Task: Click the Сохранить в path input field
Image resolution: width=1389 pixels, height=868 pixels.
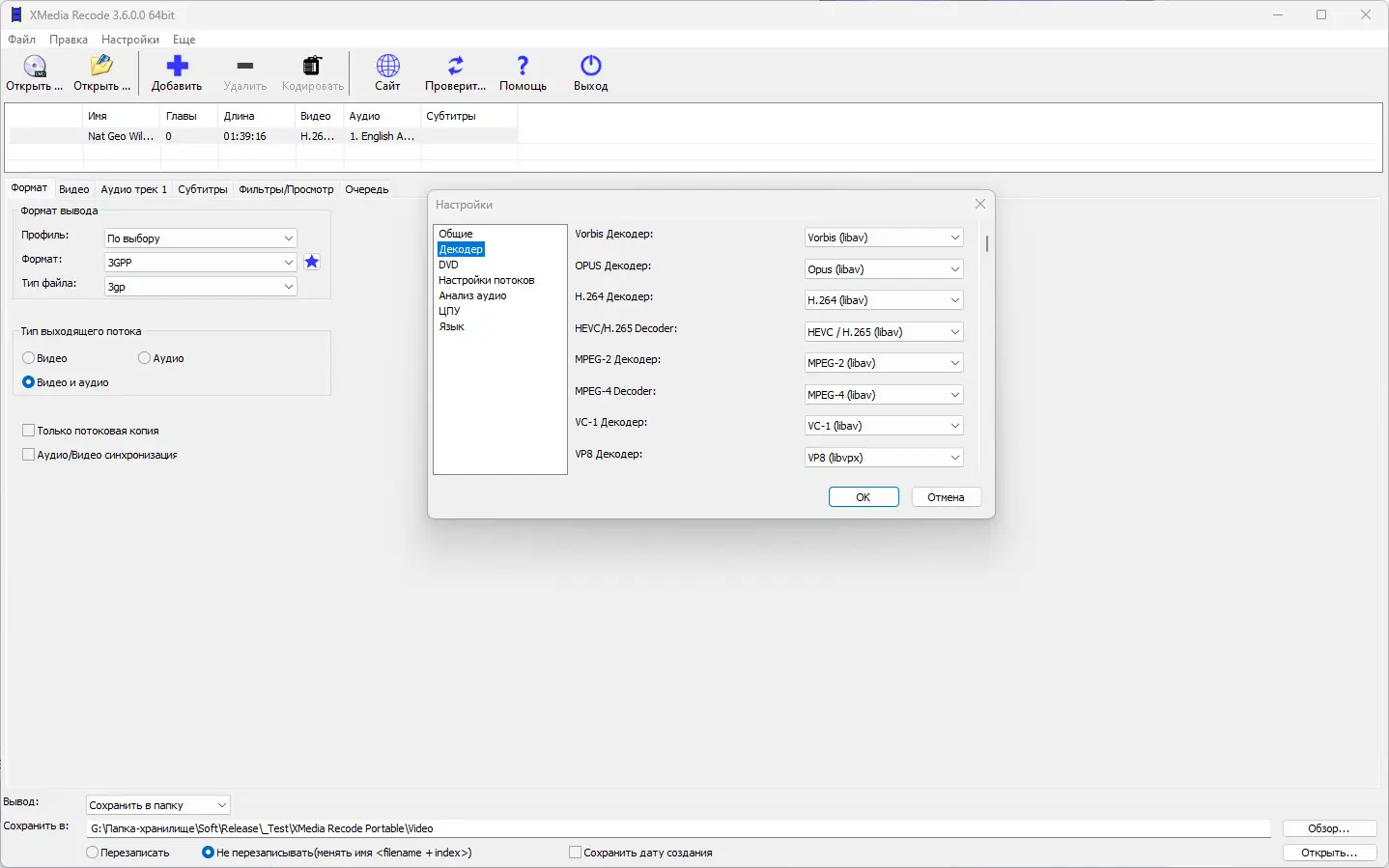Action: [678, 828]
